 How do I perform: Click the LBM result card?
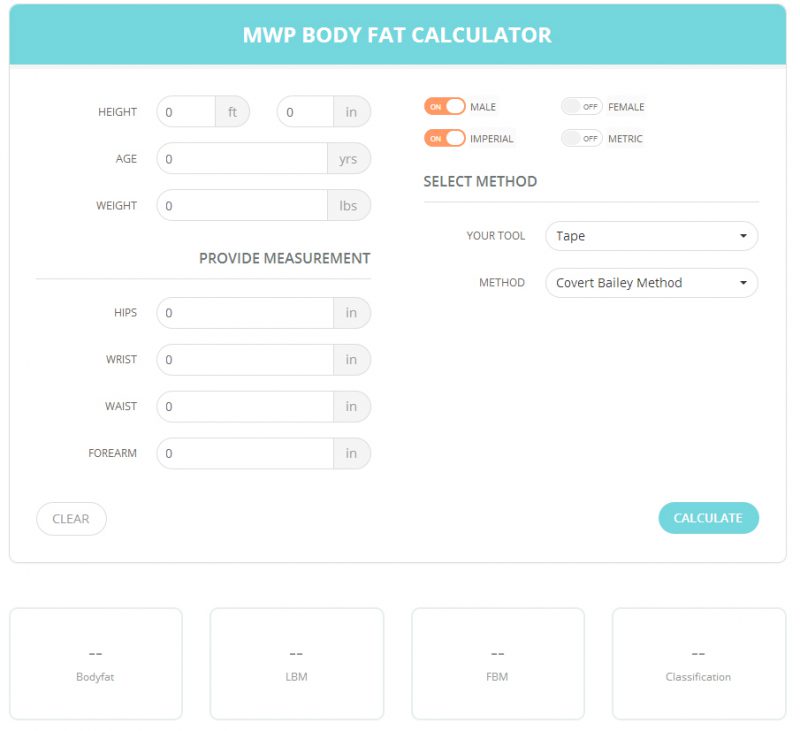(x=296, y=663)
